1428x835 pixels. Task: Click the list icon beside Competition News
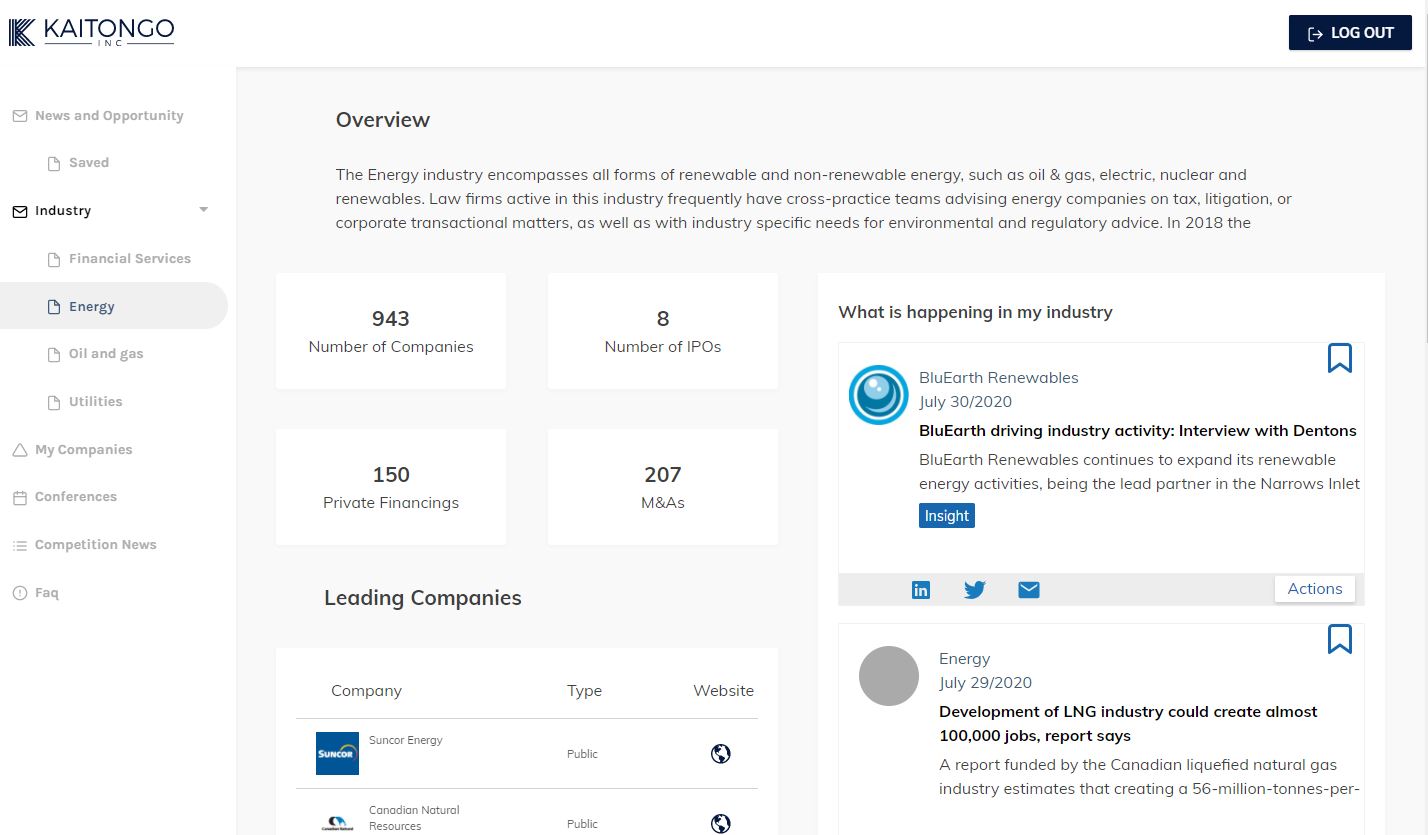(x=19, y=545)
